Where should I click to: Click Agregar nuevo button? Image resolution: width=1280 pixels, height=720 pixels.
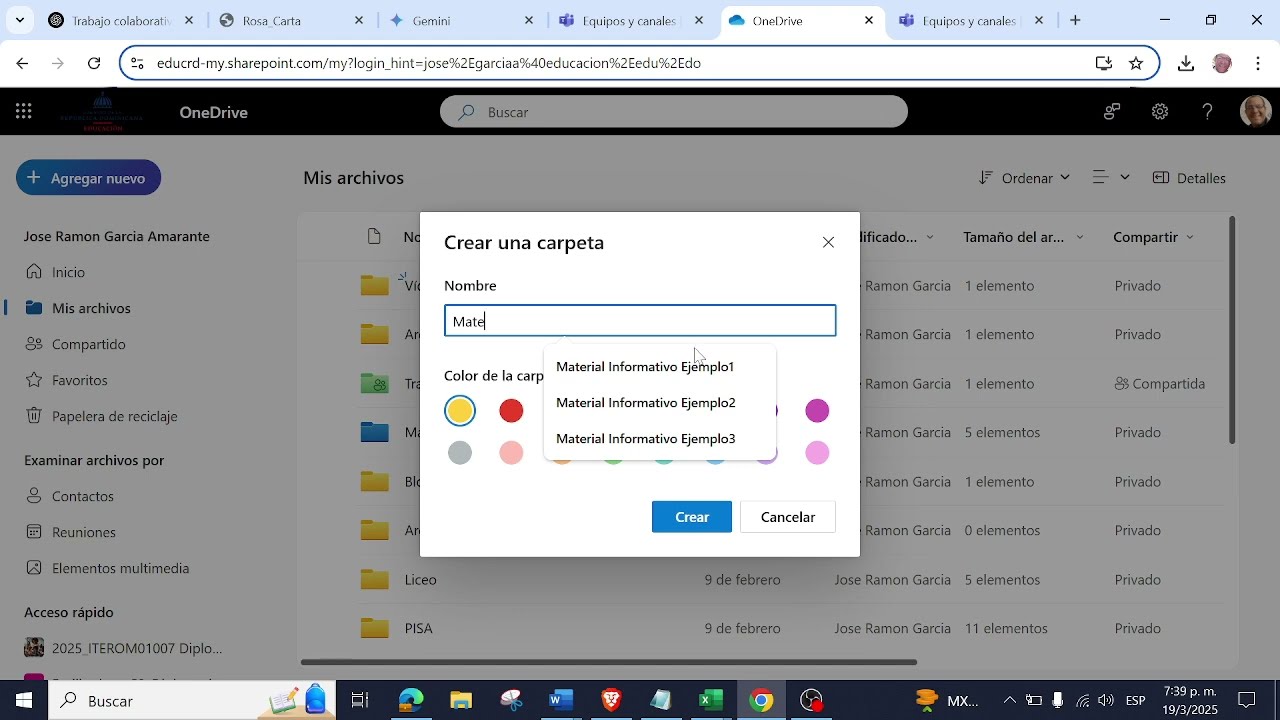89,178
